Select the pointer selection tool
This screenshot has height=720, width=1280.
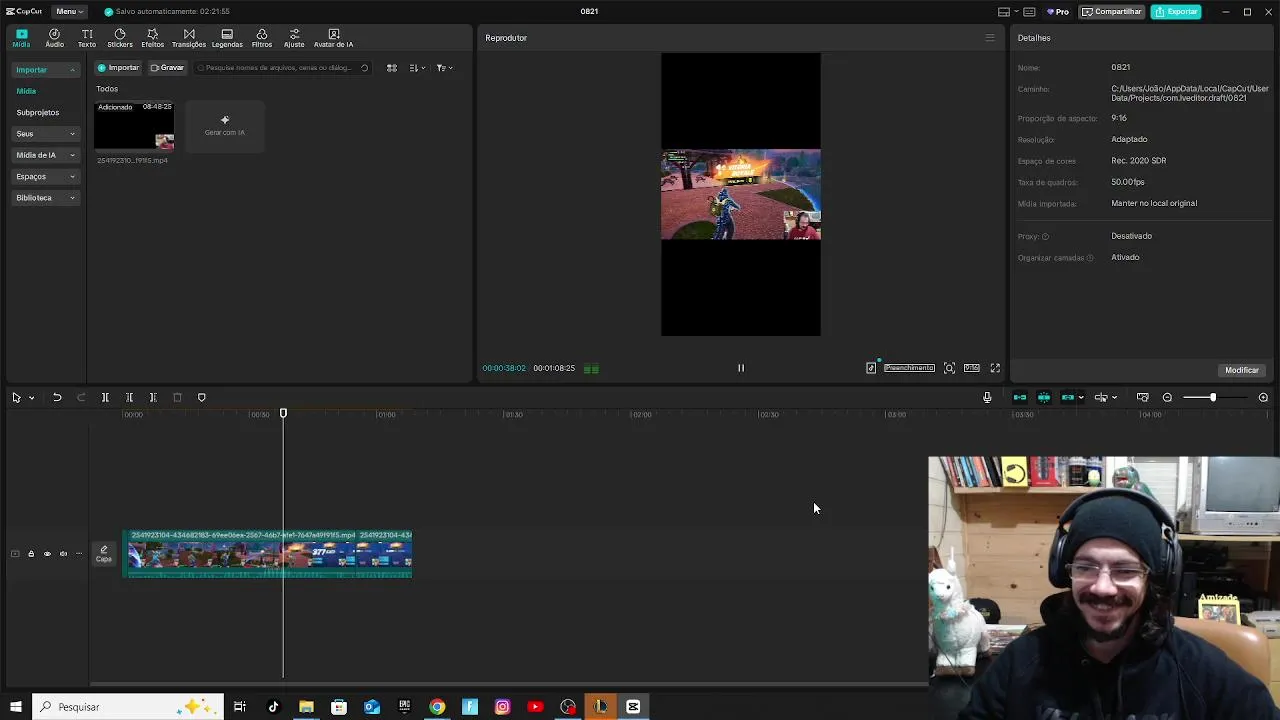16,398
